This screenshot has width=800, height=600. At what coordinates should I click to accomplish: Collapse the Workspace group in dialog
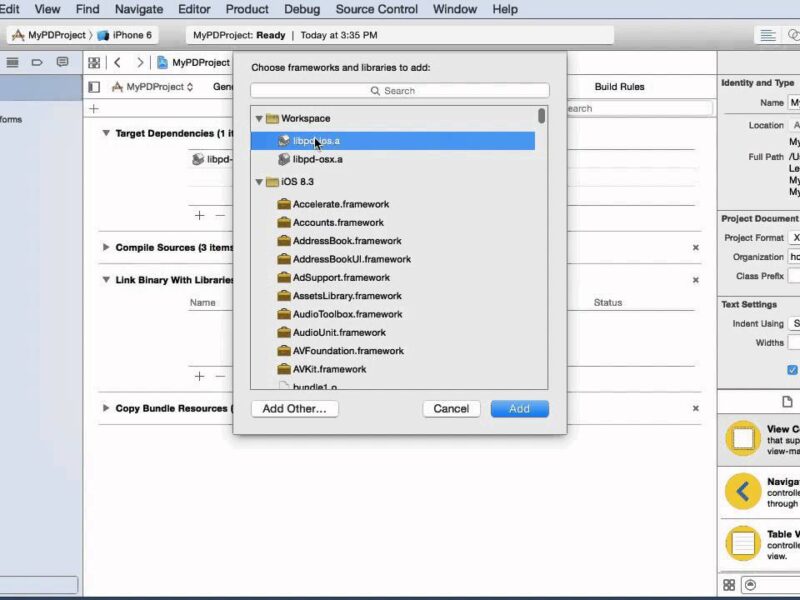pyautogui.click(x=260, y=118)
